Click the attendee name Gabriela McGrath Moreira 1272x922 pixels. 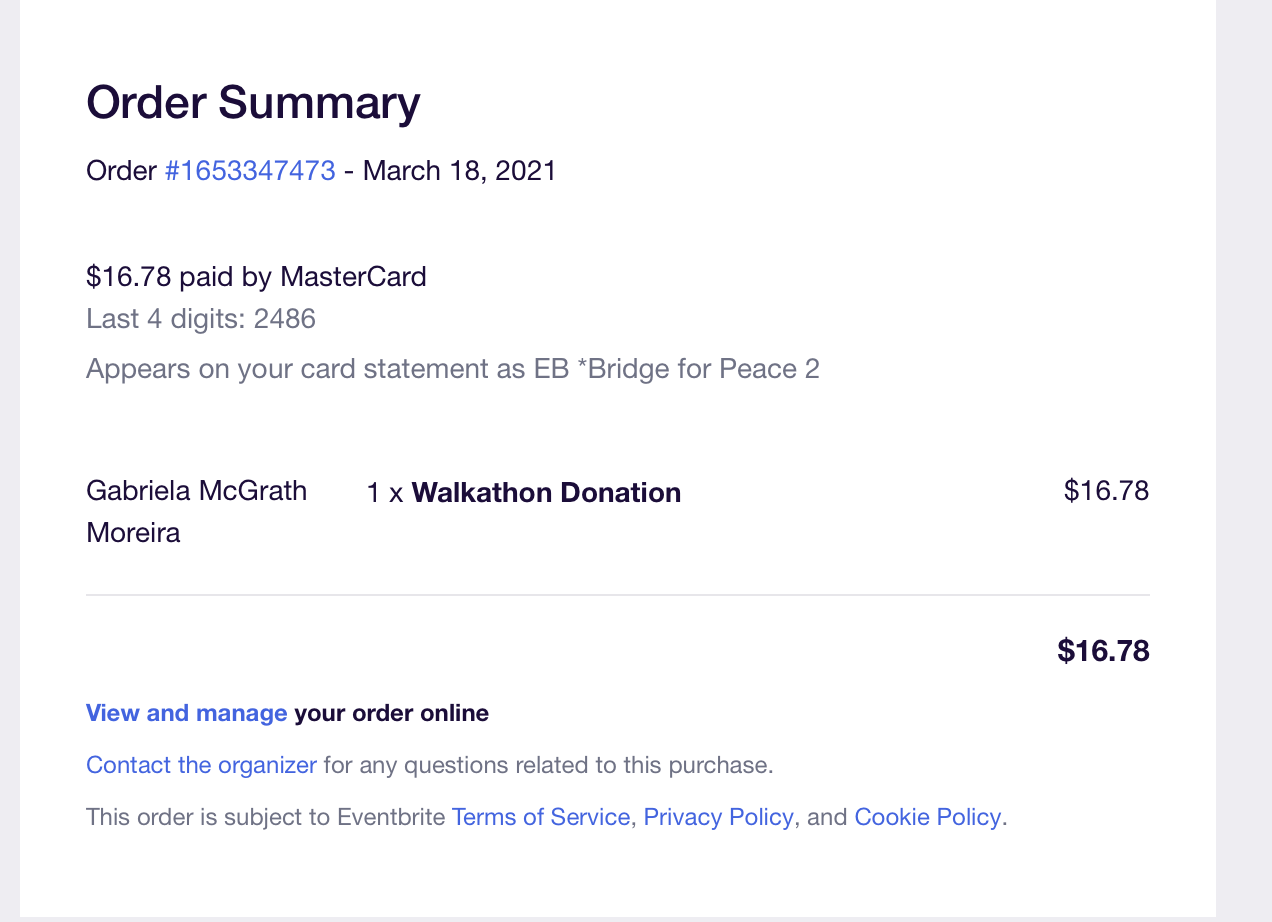click(x=196, y=511)
